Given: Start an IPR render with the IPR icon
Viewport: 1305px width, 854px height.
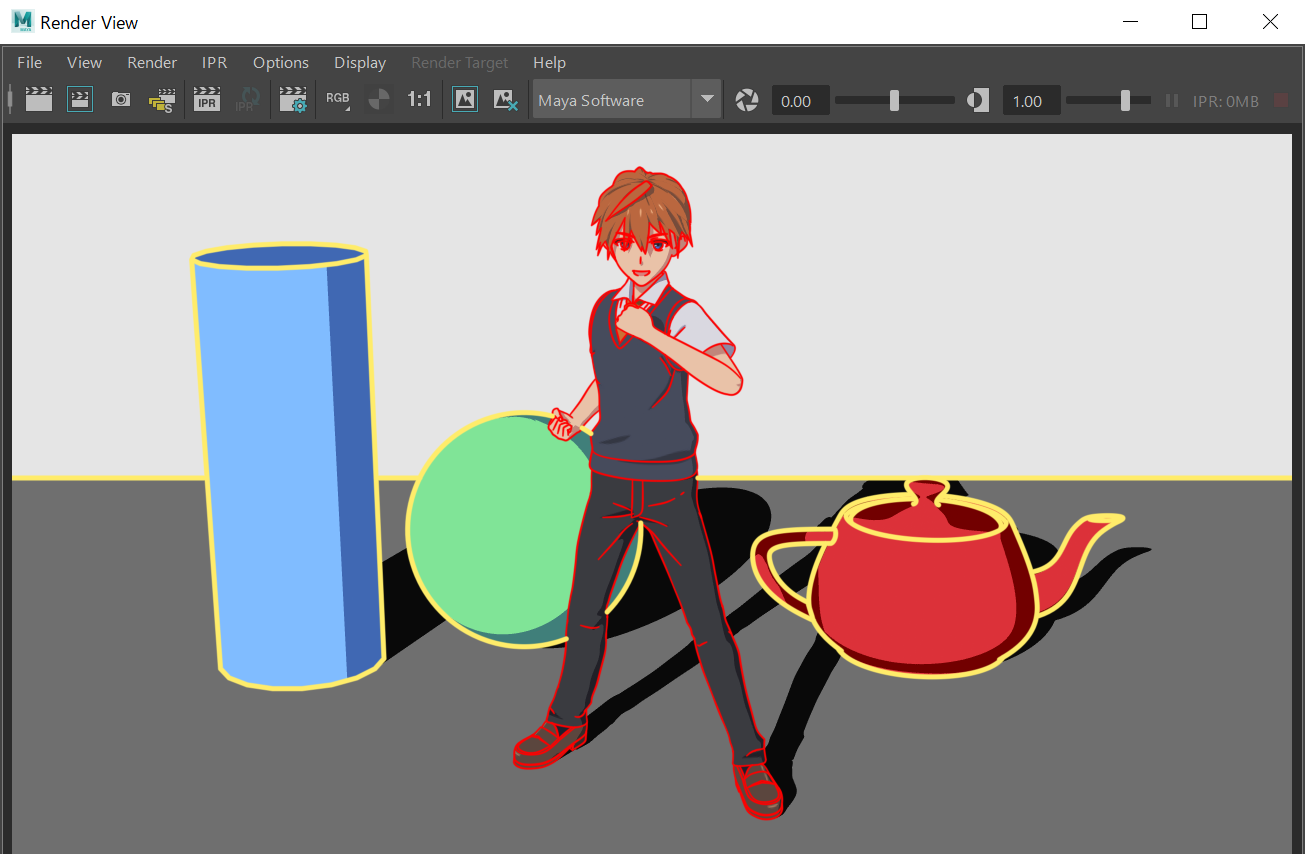Looking at the screenshot, I should coord(207,100).
